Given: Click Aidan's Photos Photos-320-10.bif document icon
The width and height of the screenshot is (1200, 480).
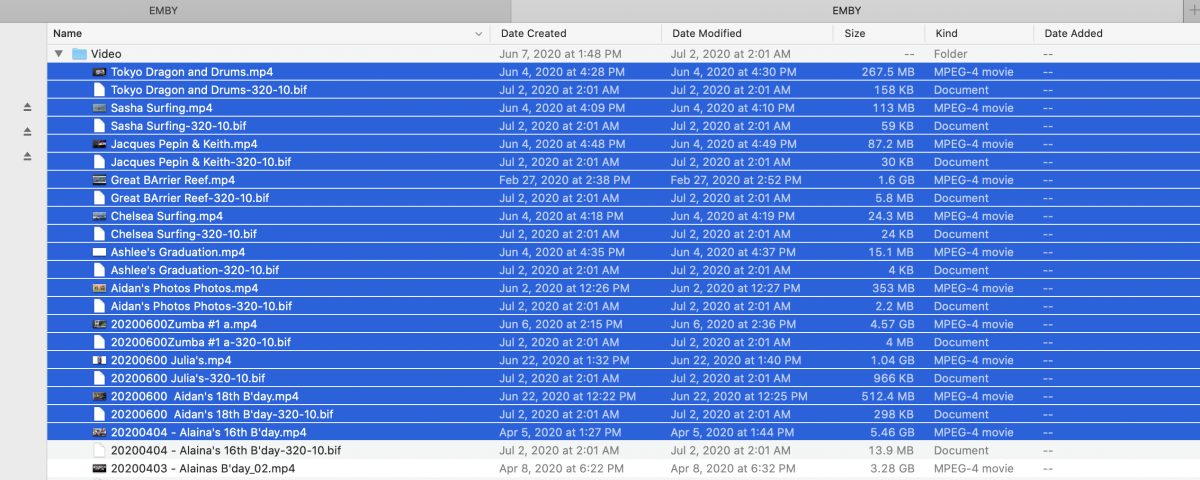Looking at the screenshot, I should [99, 306].
